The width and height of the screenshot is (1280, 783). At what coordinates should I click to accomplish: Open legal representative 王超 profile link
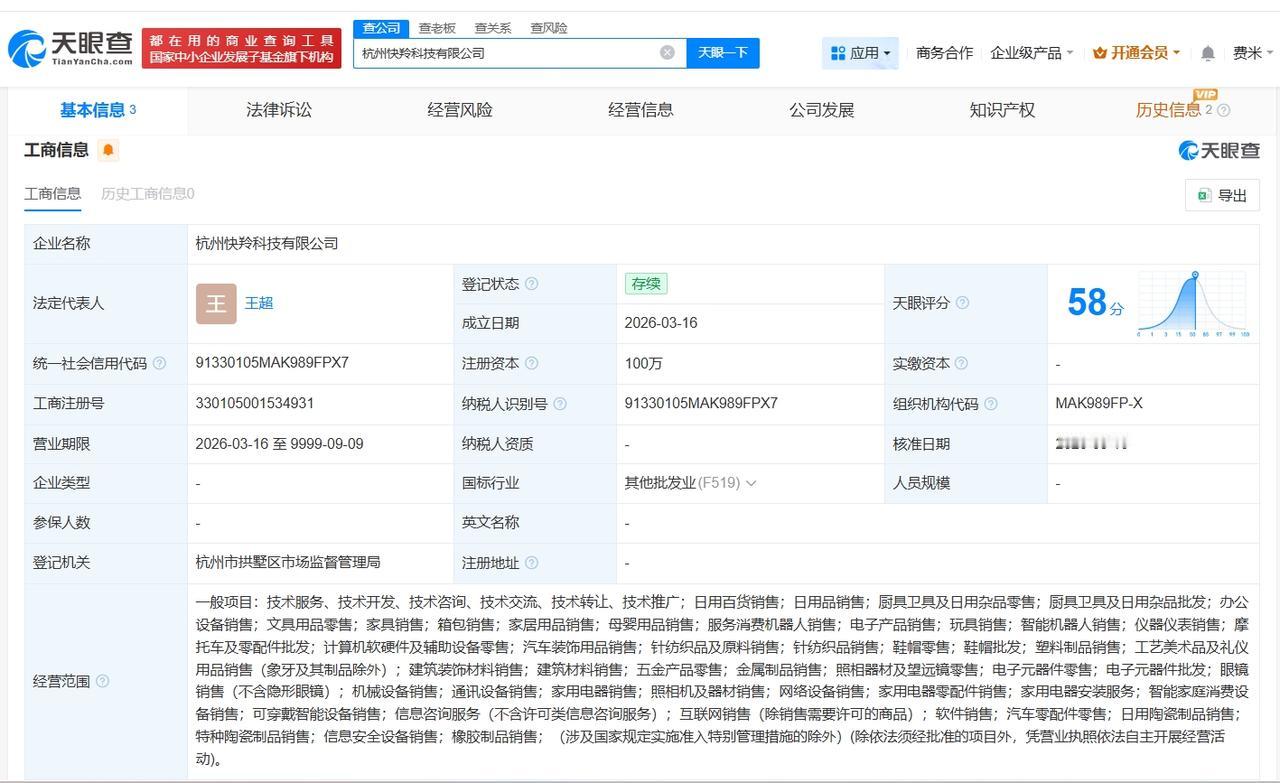258,303
